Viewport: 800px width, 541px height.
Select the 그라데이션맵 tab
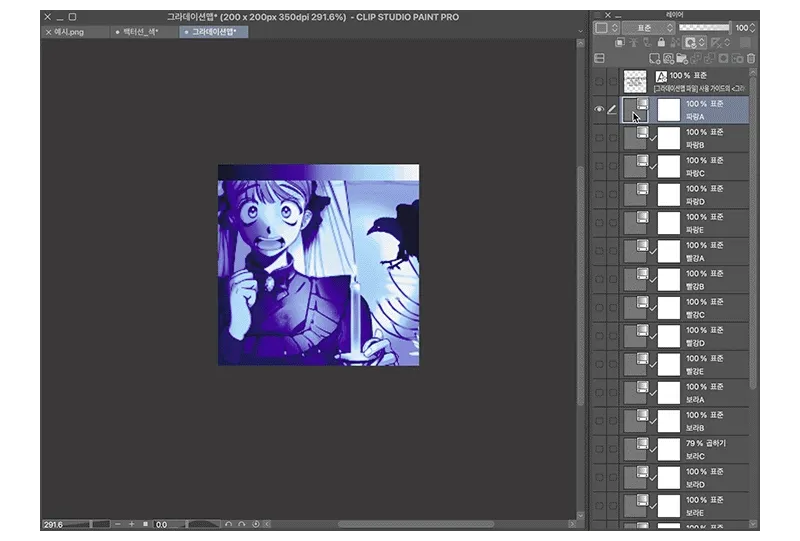coord(214,32)
